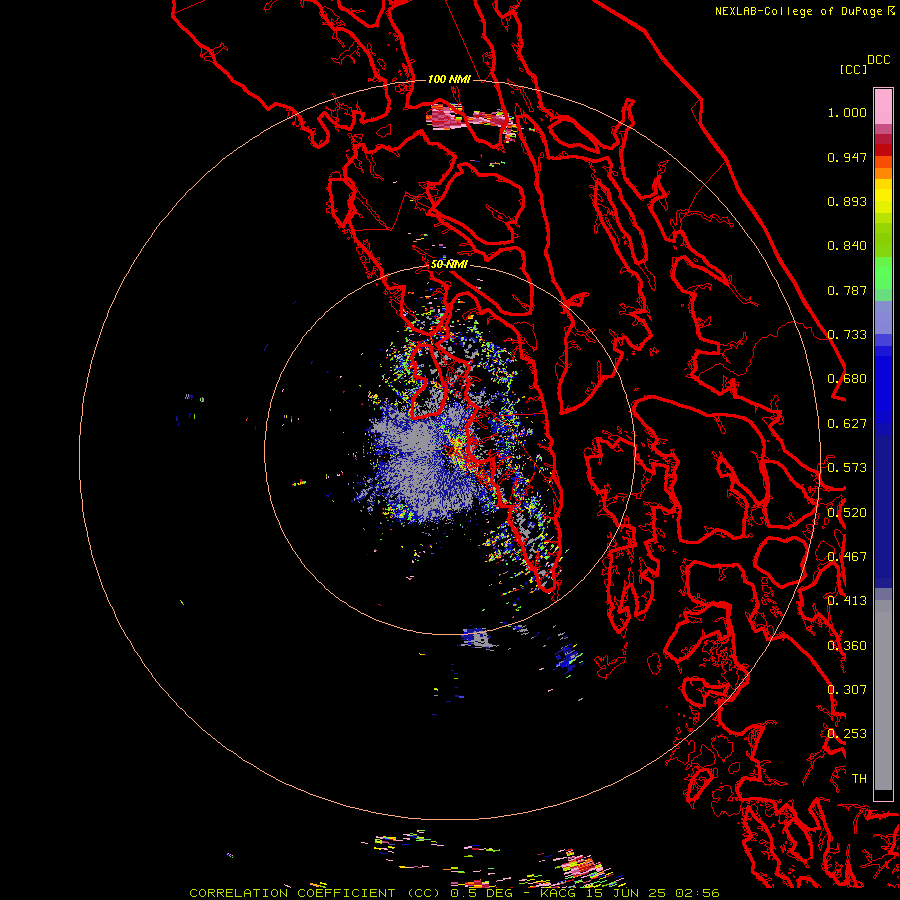Click the [CC] legend unit label
Screen dimensions: 900x900
tap(853, 69)
